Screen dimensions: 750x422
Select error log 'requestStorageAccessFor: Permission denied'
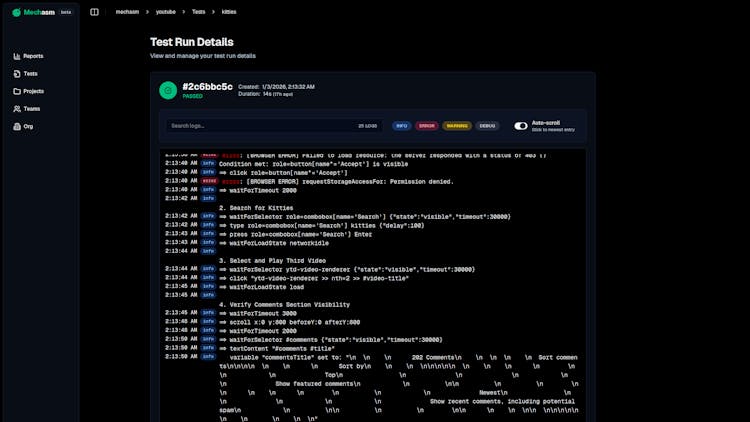coord(338,182)
